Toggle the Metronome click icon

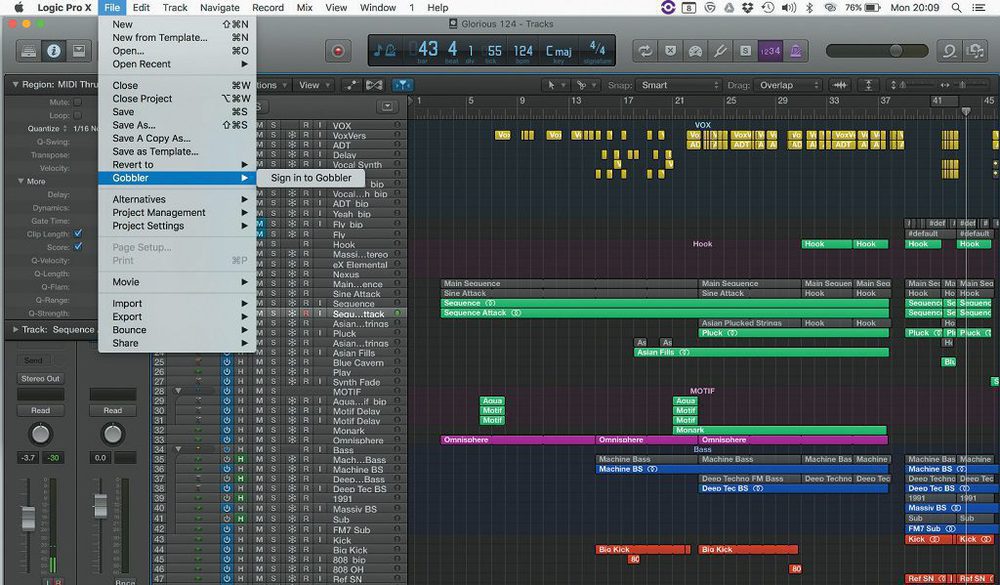[x=795, y=51]
